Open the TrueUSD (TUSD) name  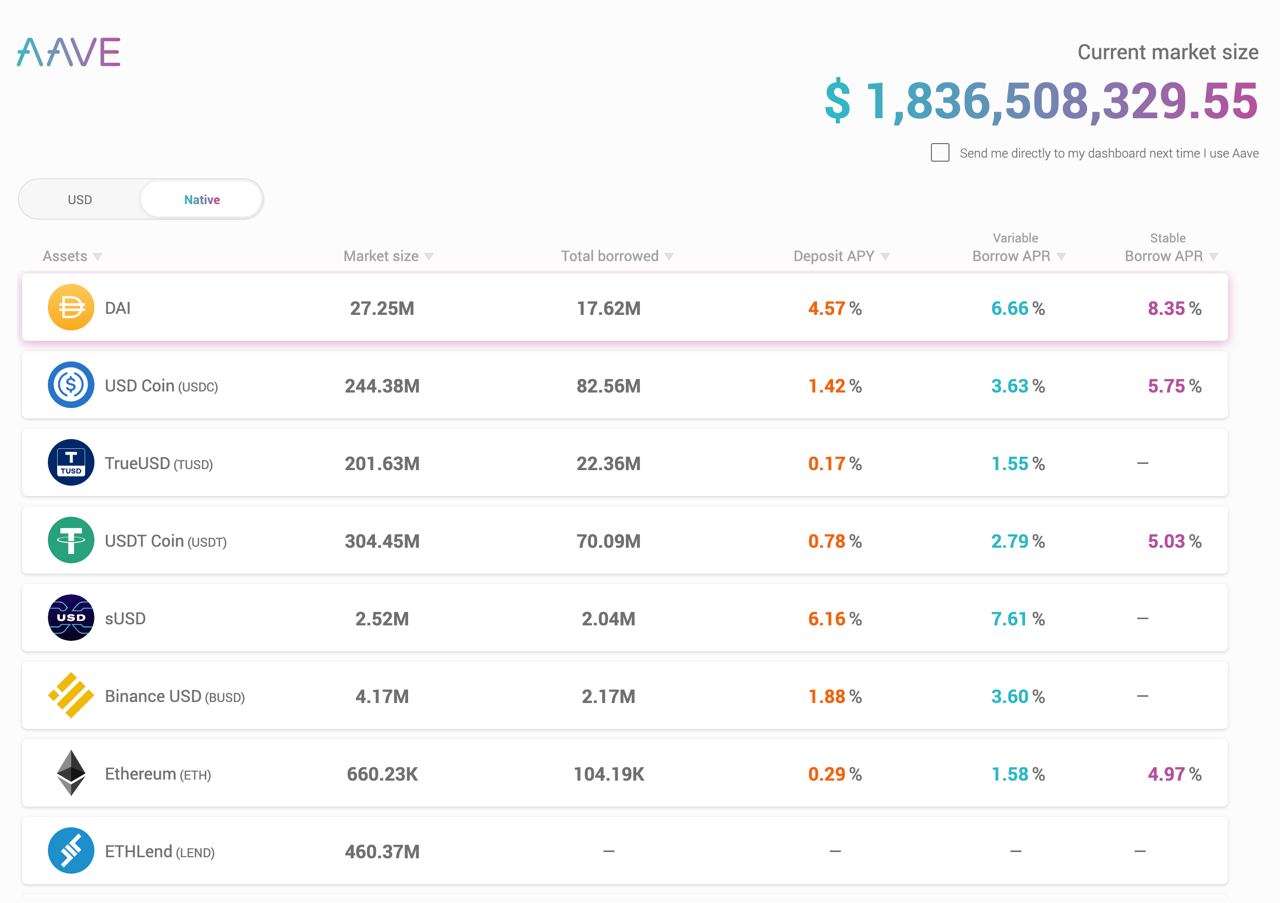click(159, 463)
